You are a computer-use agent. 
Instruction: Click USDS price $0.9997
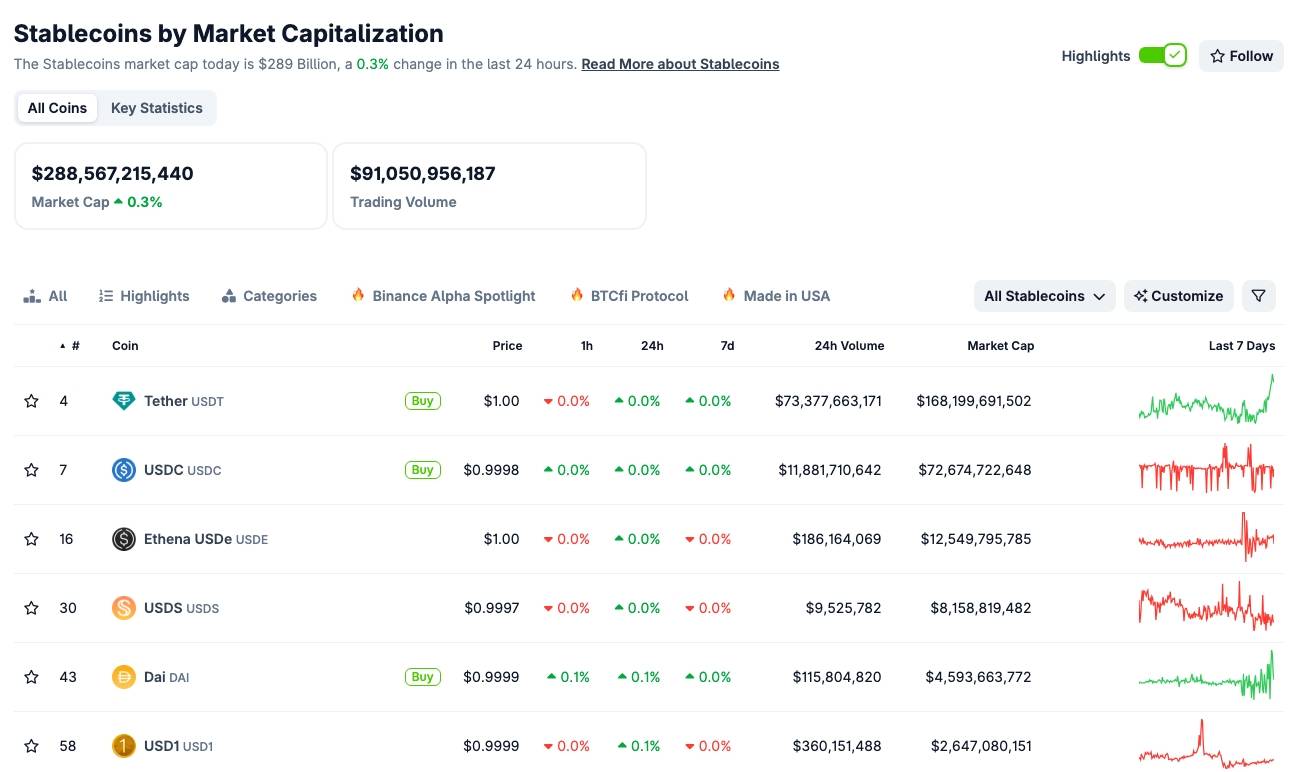491,608
